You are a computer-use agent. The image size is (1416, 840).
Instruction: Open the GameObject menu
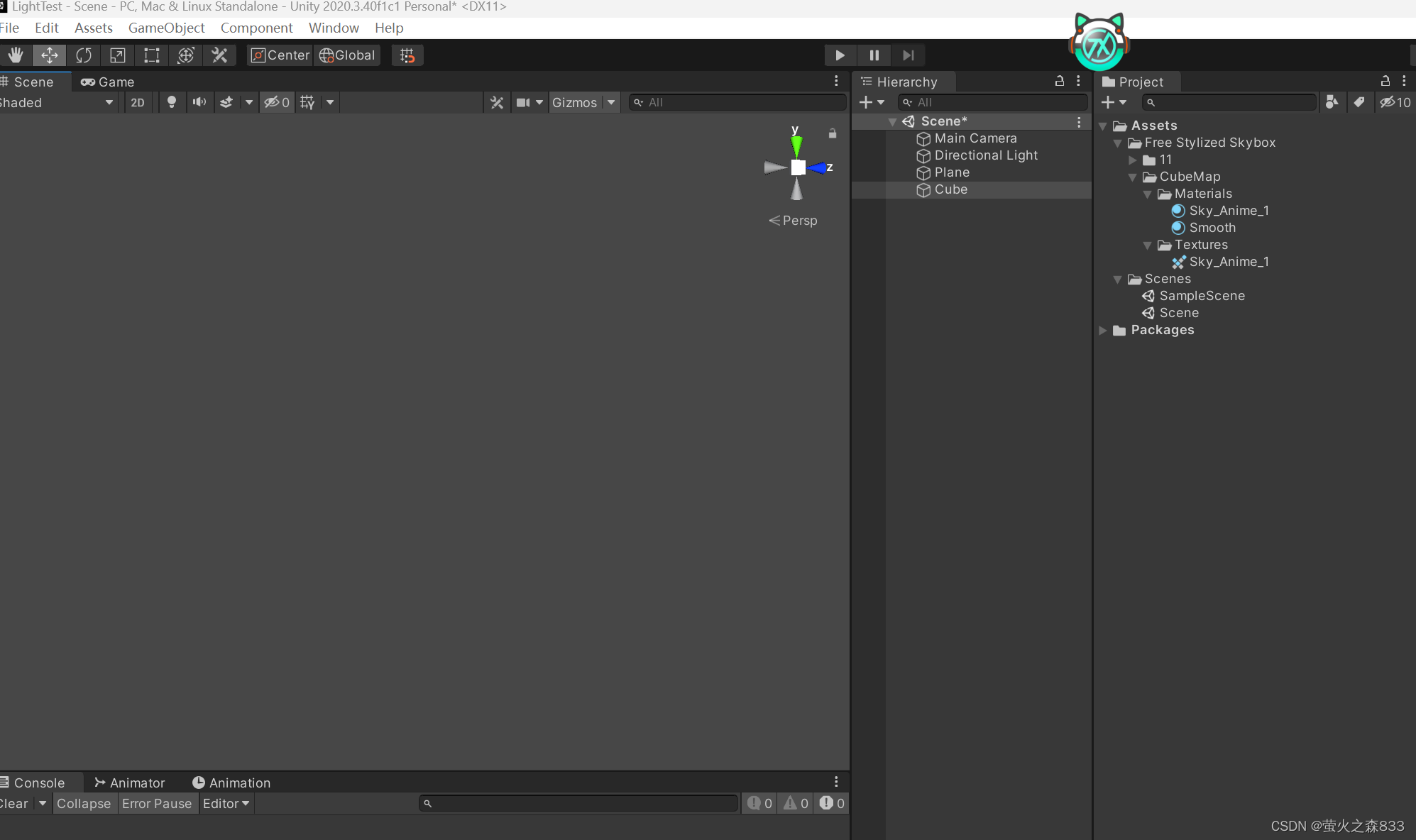(166, 28)
